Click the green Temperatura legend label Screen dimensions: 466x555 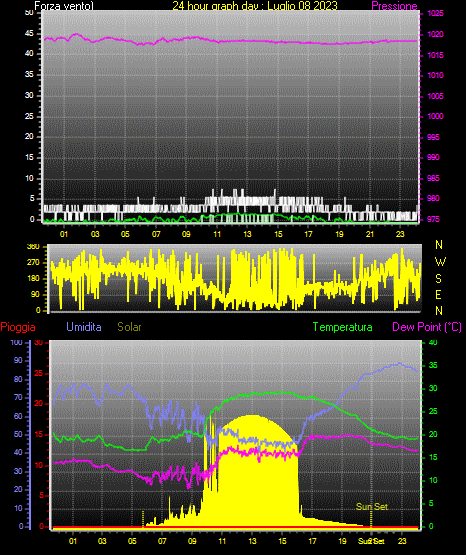[x=343, y=327]
